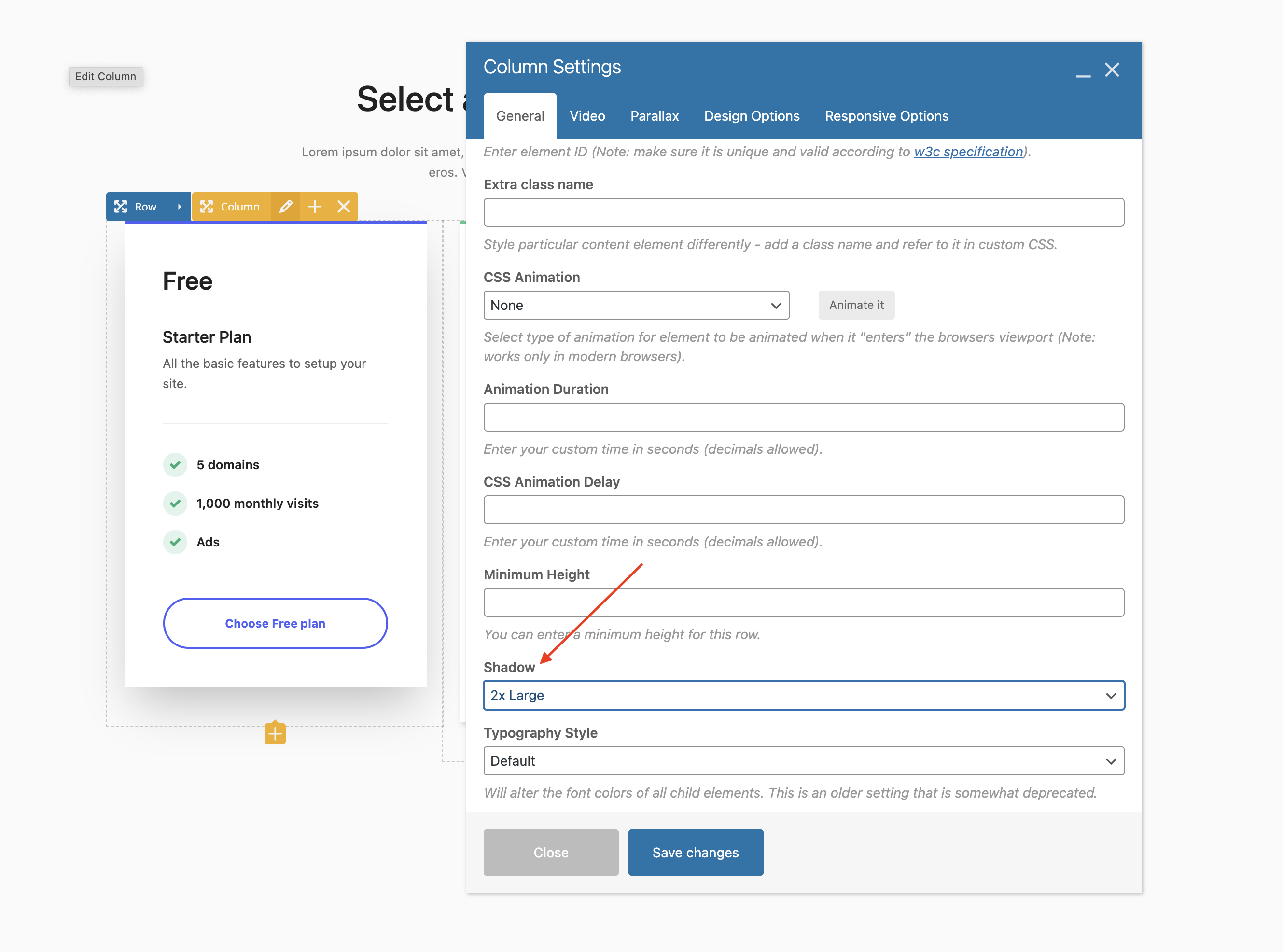This screenshot has height=952, width=1283.
Task: Delete column with the X icon
Action: point(344,206)
